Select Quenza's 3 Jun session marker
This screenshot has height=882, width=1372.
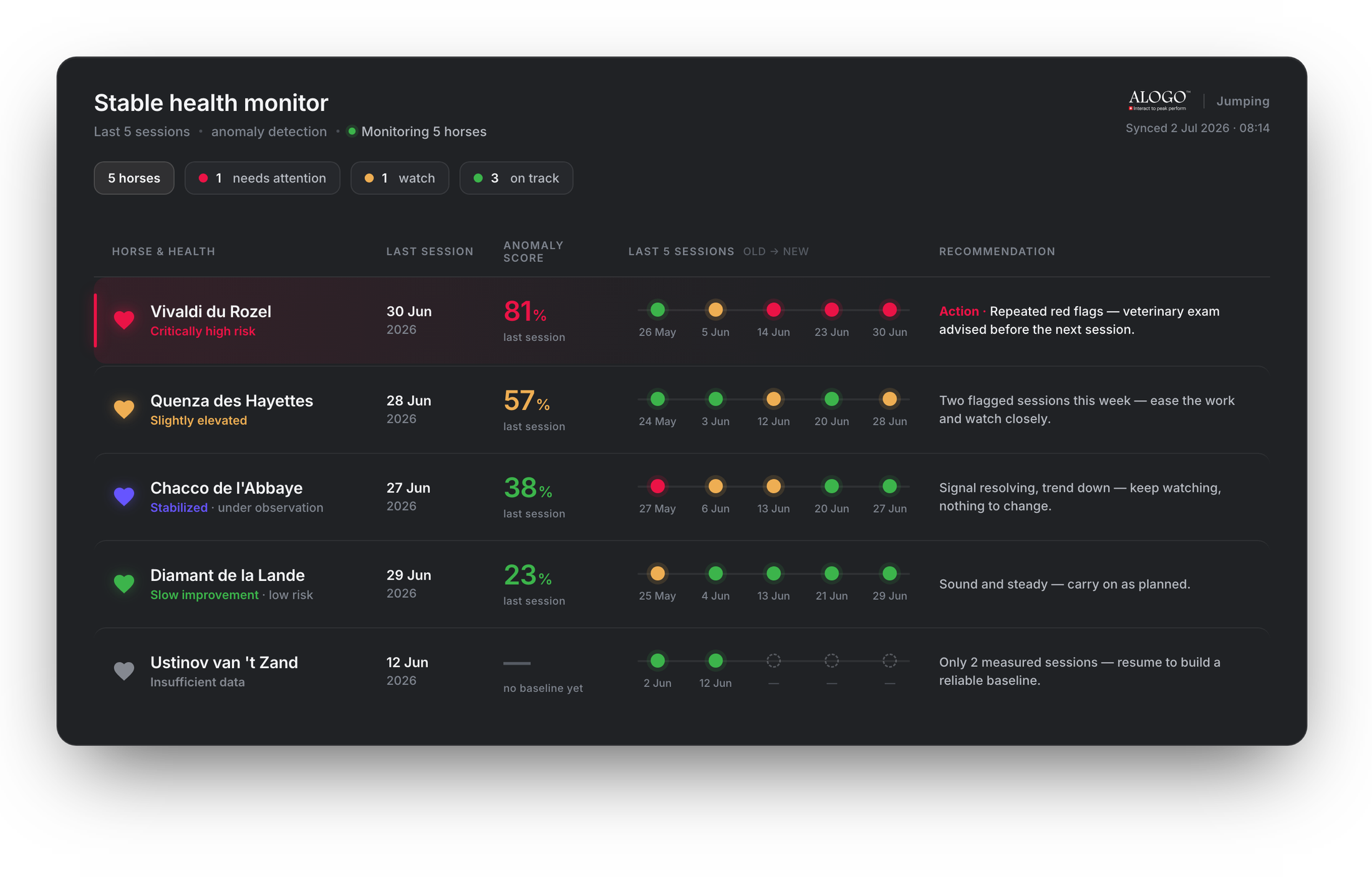[715, 399]
